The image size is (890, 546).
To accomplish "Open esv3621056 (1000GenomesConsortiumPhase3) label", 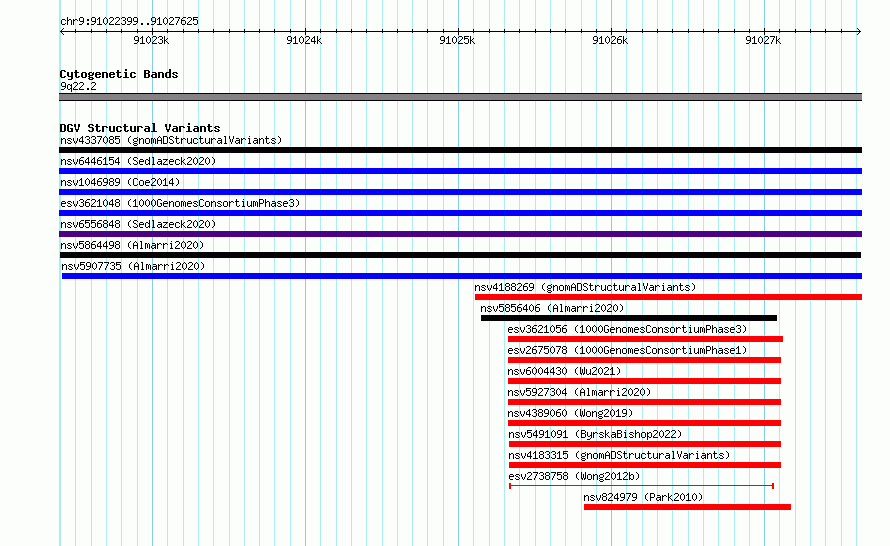I will [x=627, y=329].
